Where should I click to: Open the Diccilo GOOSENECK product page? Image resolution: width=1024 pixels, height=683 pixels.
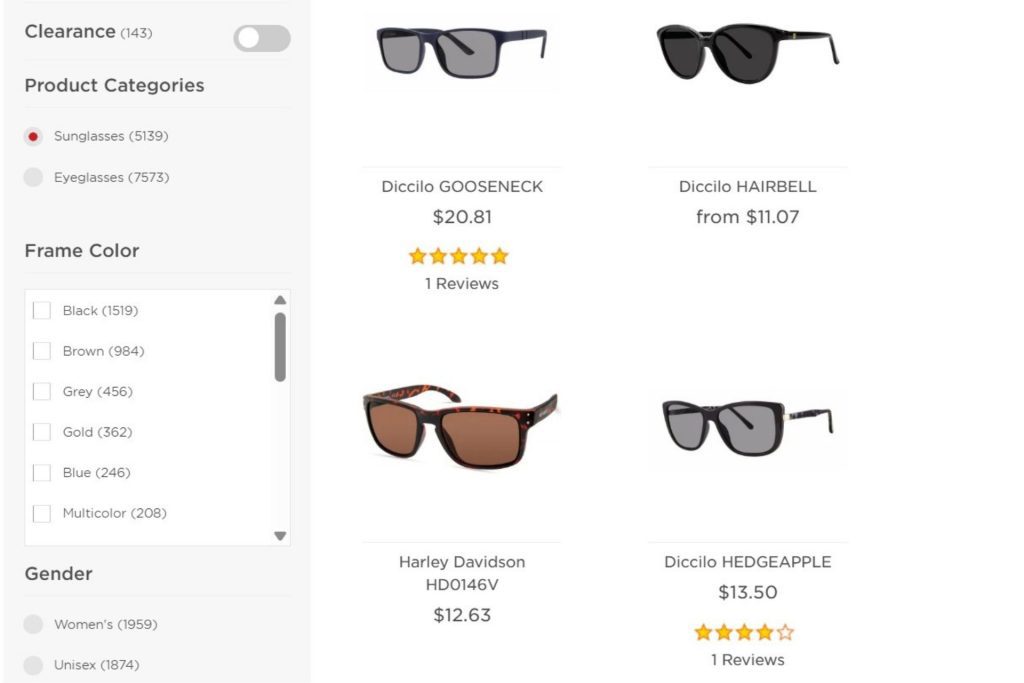click(459, 186)
